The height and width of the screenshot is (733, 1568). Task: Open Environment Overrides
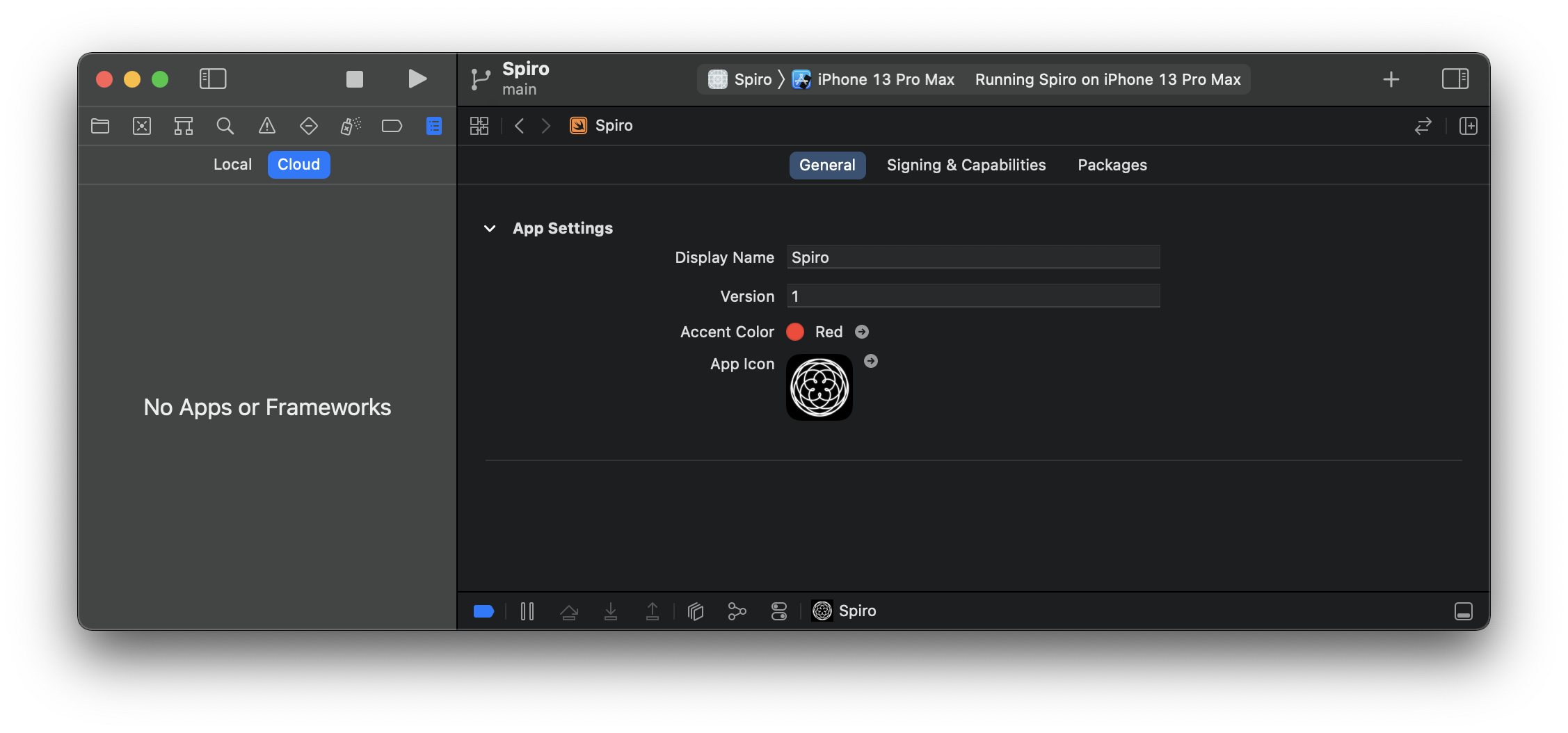point(779,611)
